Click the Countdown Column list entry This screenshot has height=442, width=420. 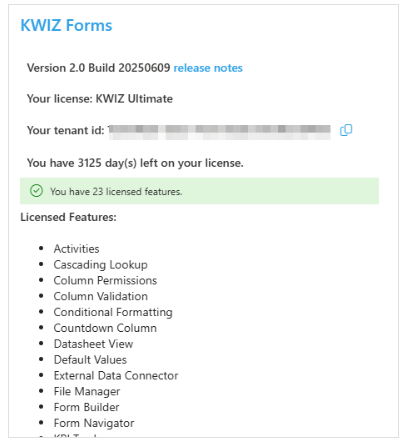[105, 328]
